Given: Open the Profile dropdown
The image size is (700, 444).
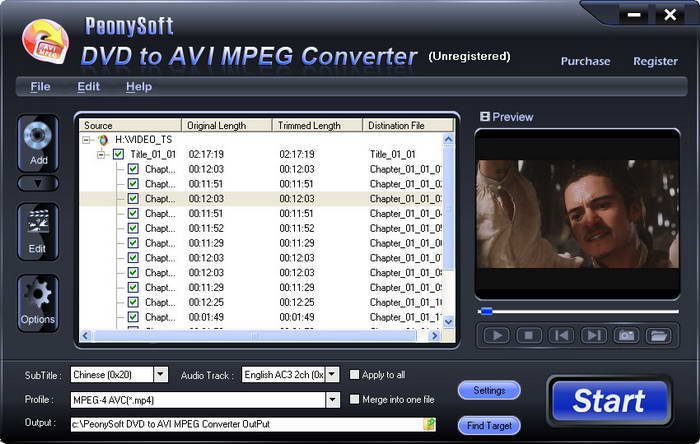Looking at the screenshot, I should point(332,400).
